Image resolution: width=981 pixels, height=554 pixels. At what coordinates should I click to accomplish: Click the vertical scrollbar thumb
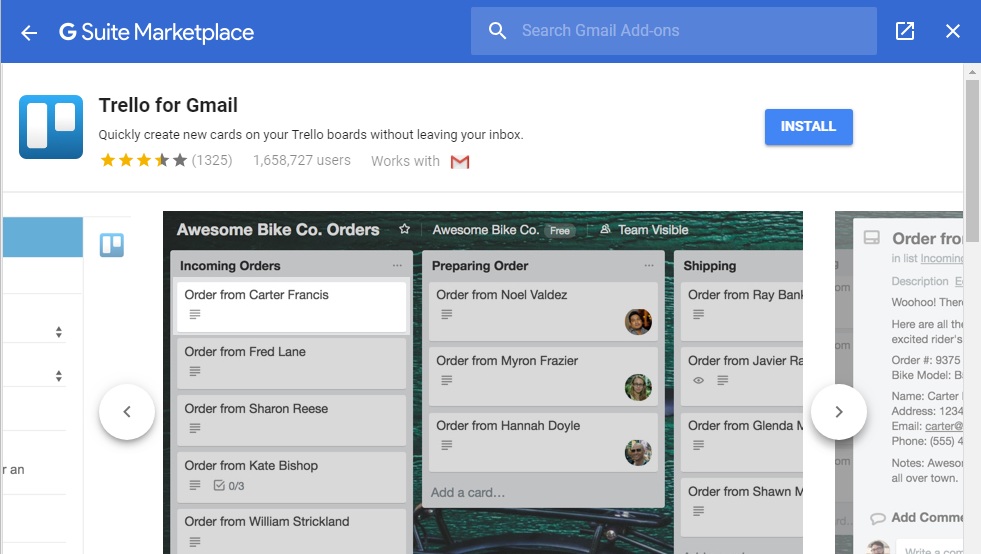(x=972, y=160)
